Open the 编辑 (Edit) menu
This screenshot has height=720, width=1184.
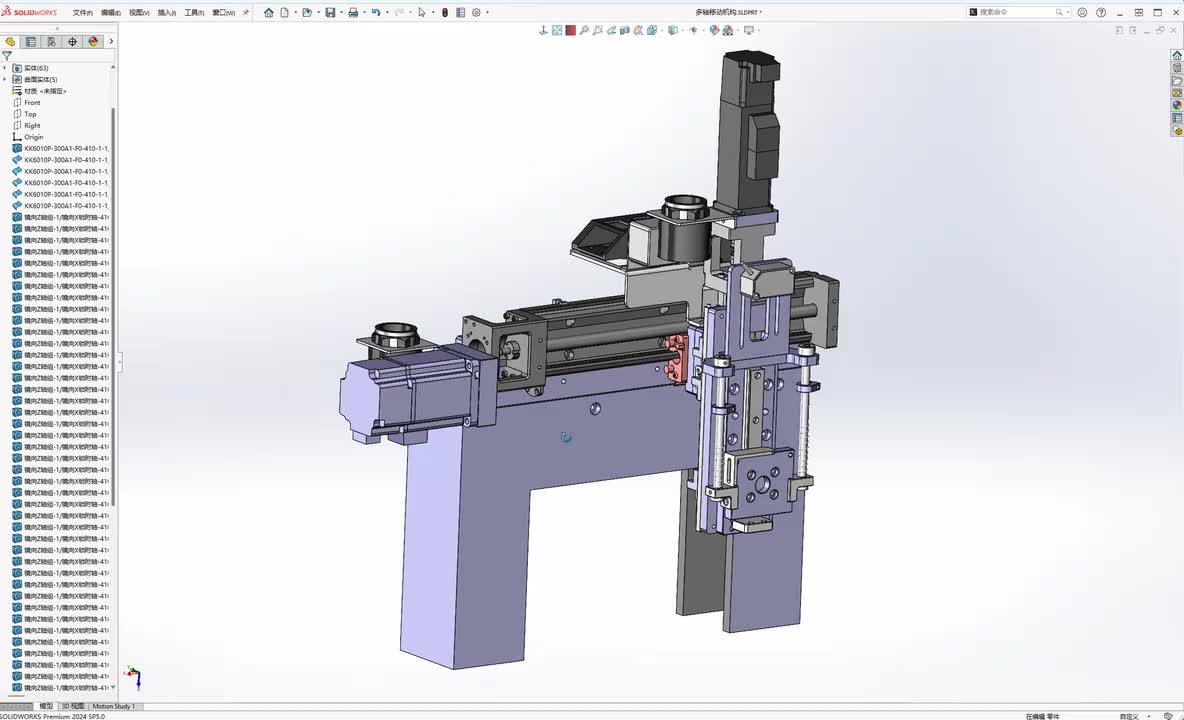pos(110,13)
